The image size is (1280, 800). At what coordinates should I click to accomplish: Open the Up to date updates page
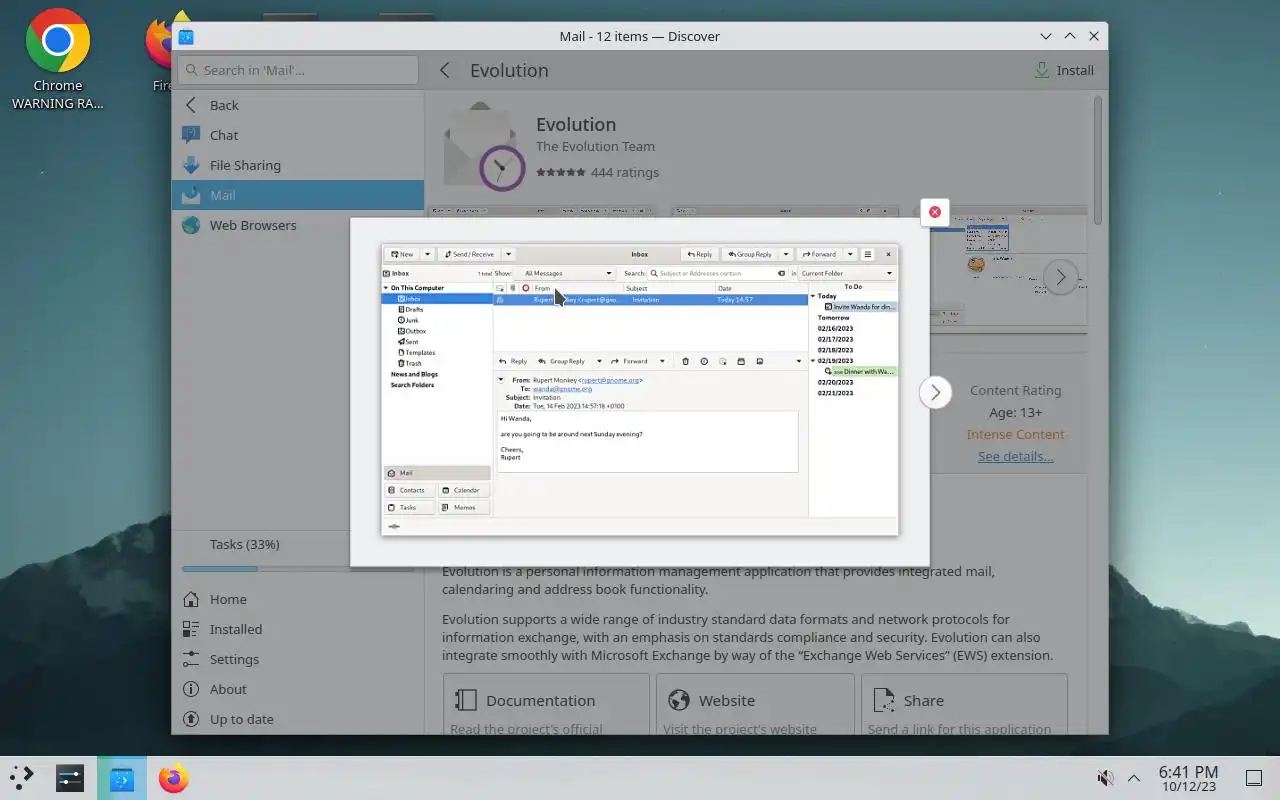298,719
